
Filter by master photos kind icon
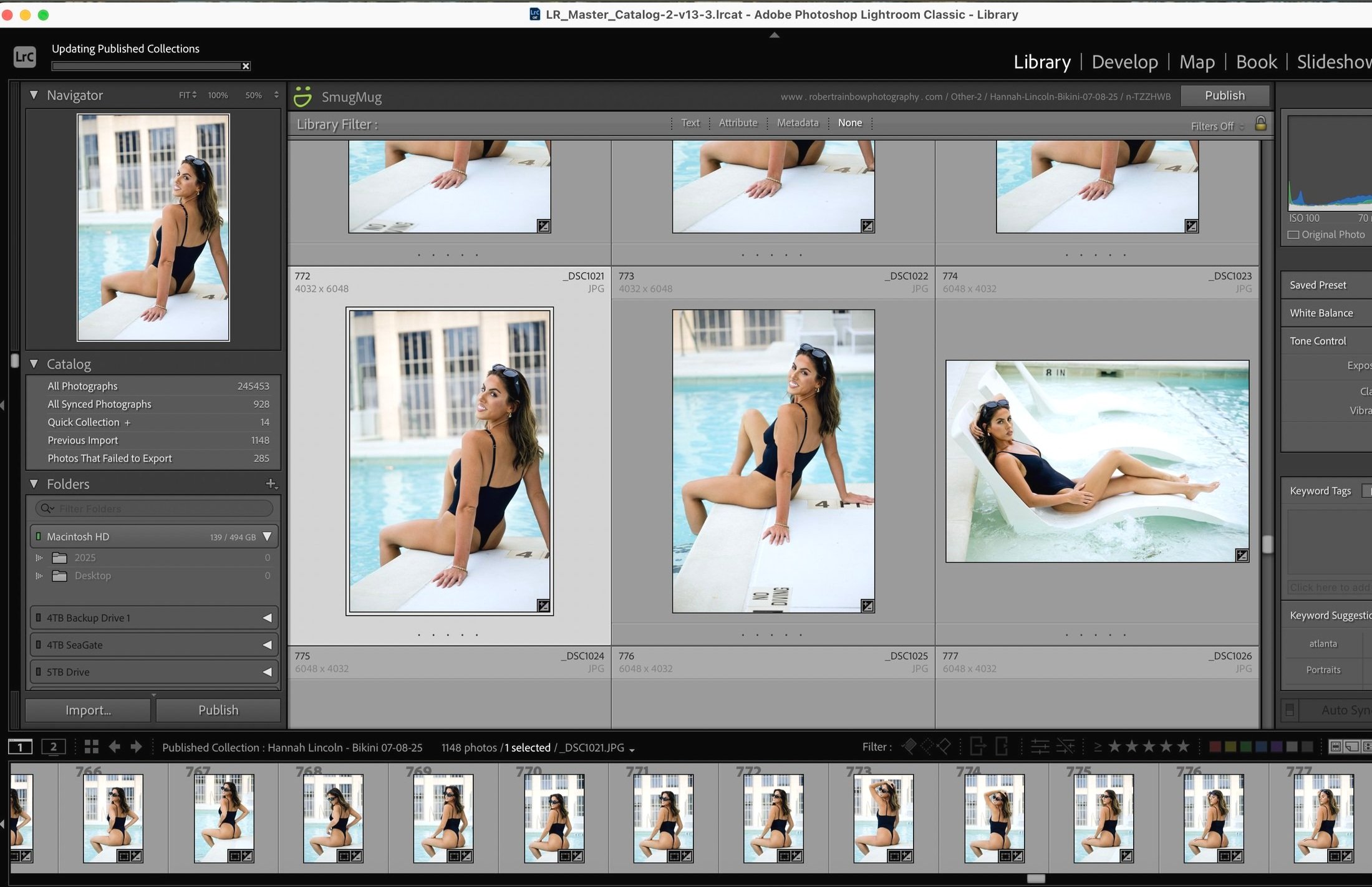[1335, 747]
